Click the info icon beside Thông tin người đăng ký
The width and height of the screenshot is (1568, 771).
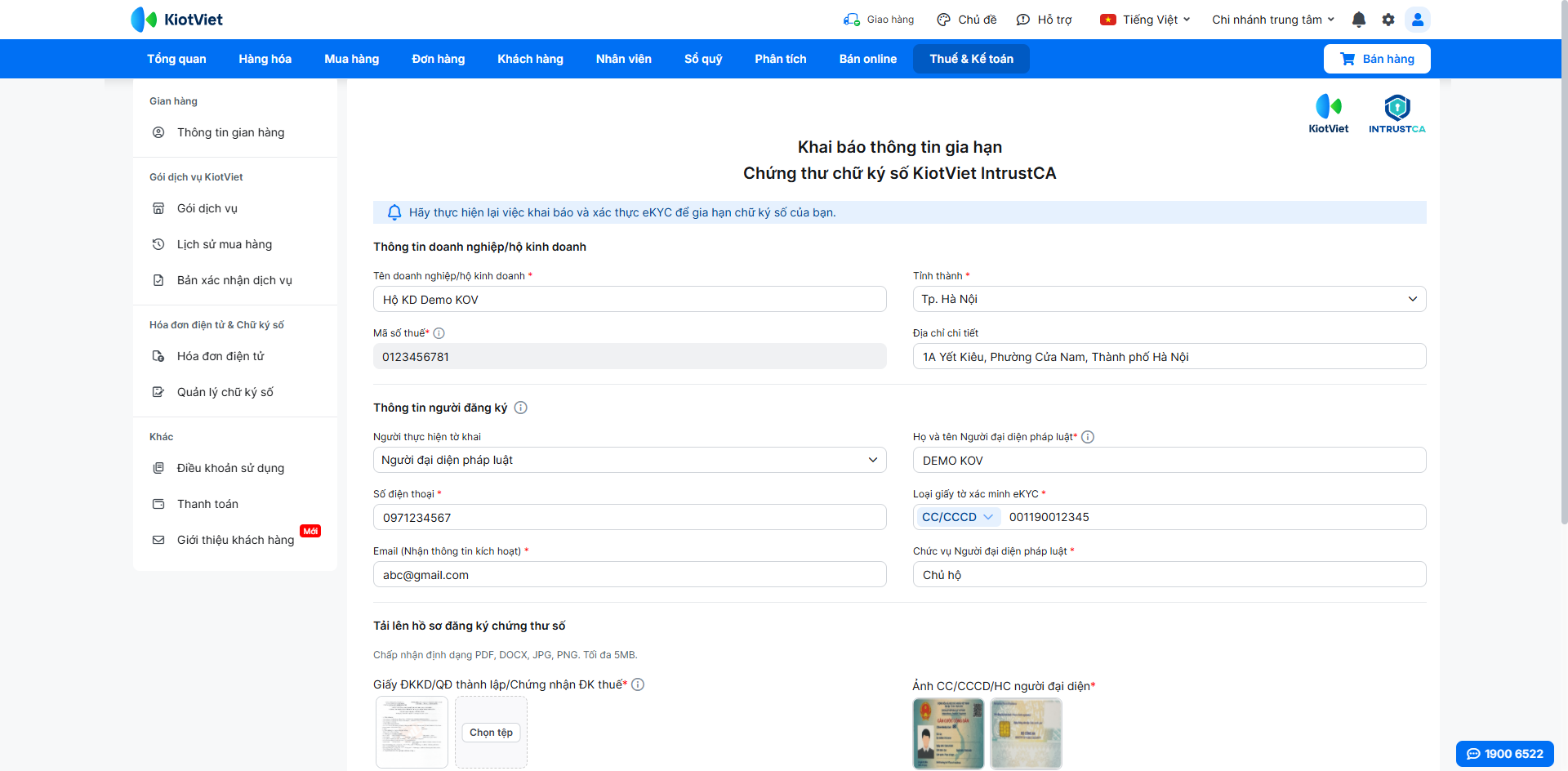coord(520,408)
